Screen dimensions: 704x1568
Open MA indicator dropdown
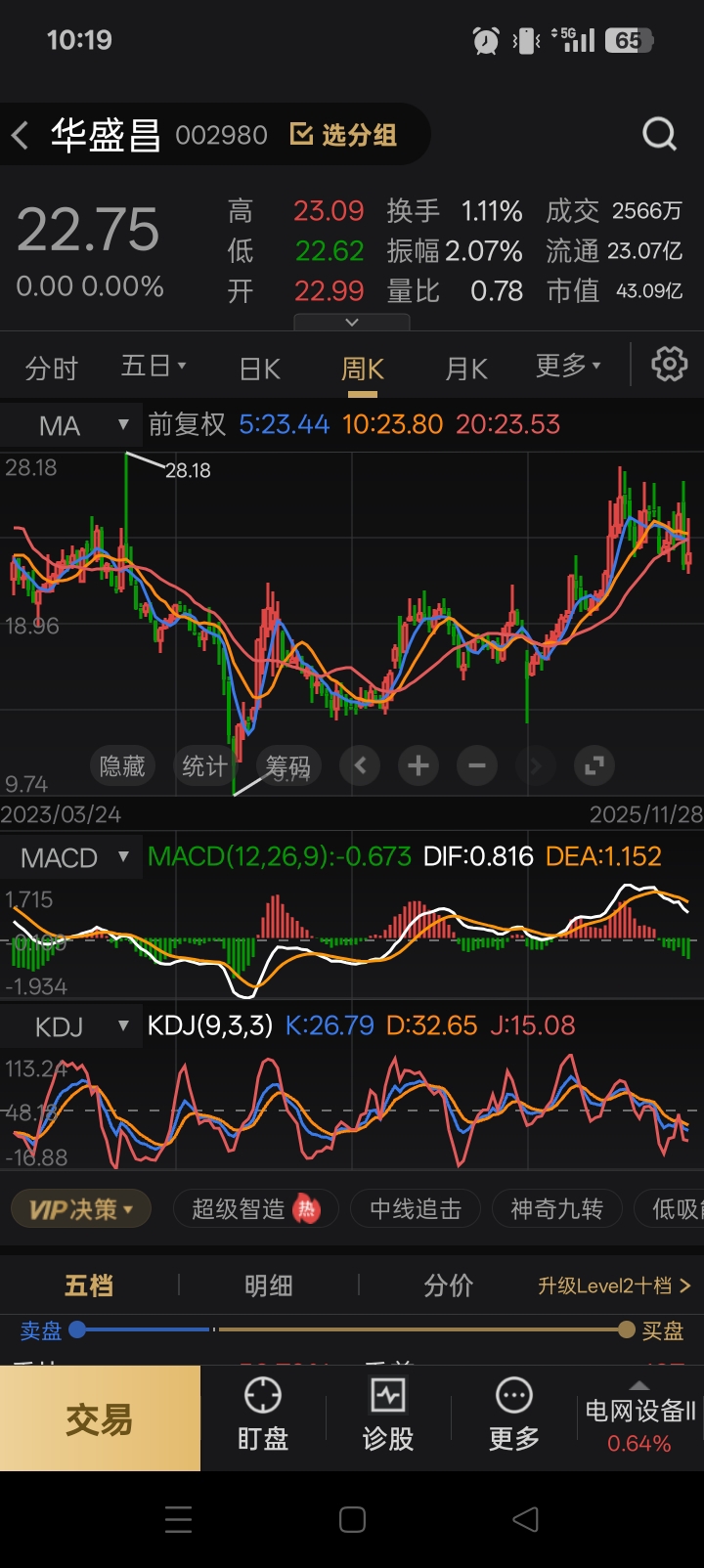(x=71, y=425)
